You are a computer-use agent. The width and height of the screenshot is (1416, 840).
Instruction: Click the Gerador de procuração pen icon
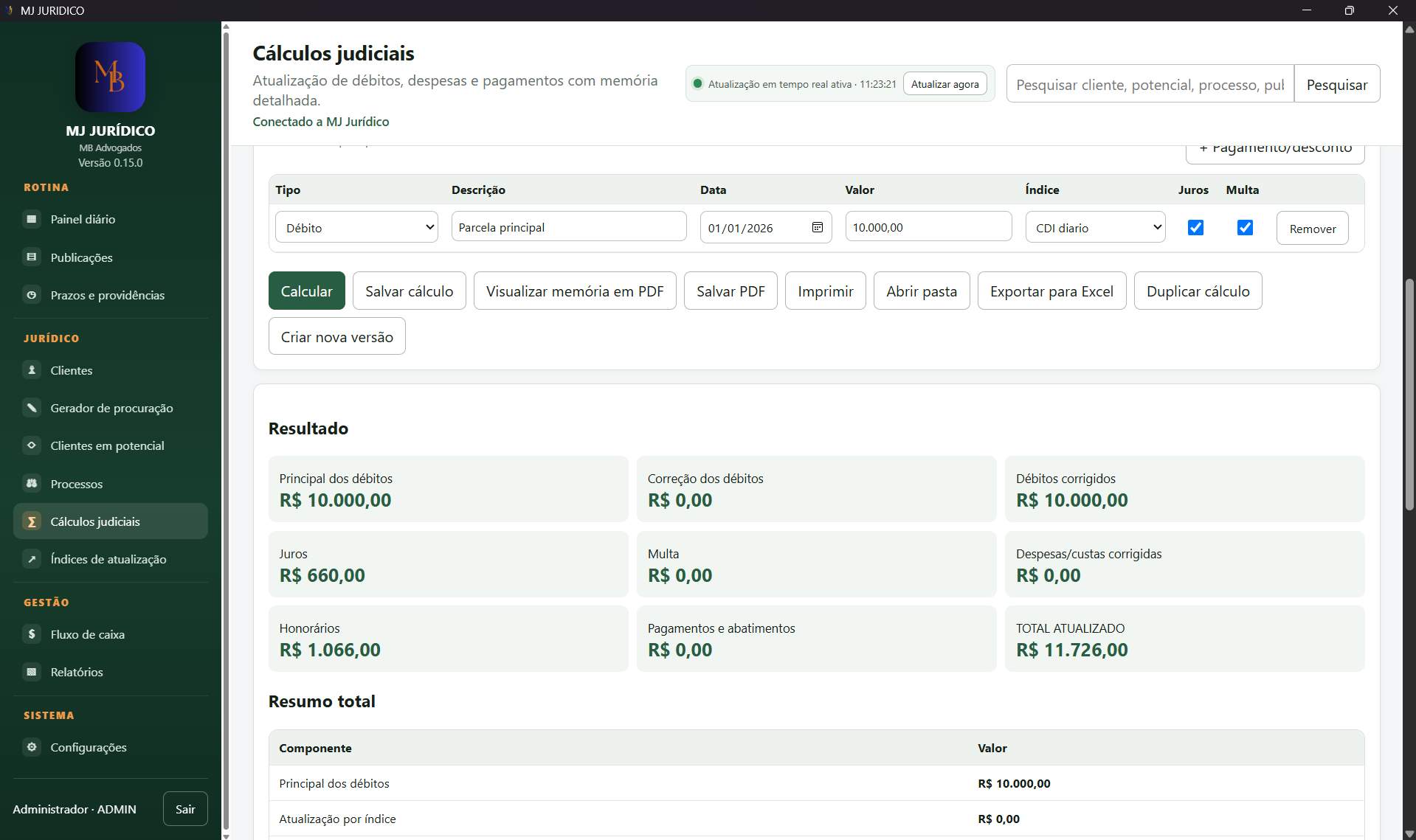point(32,408)
